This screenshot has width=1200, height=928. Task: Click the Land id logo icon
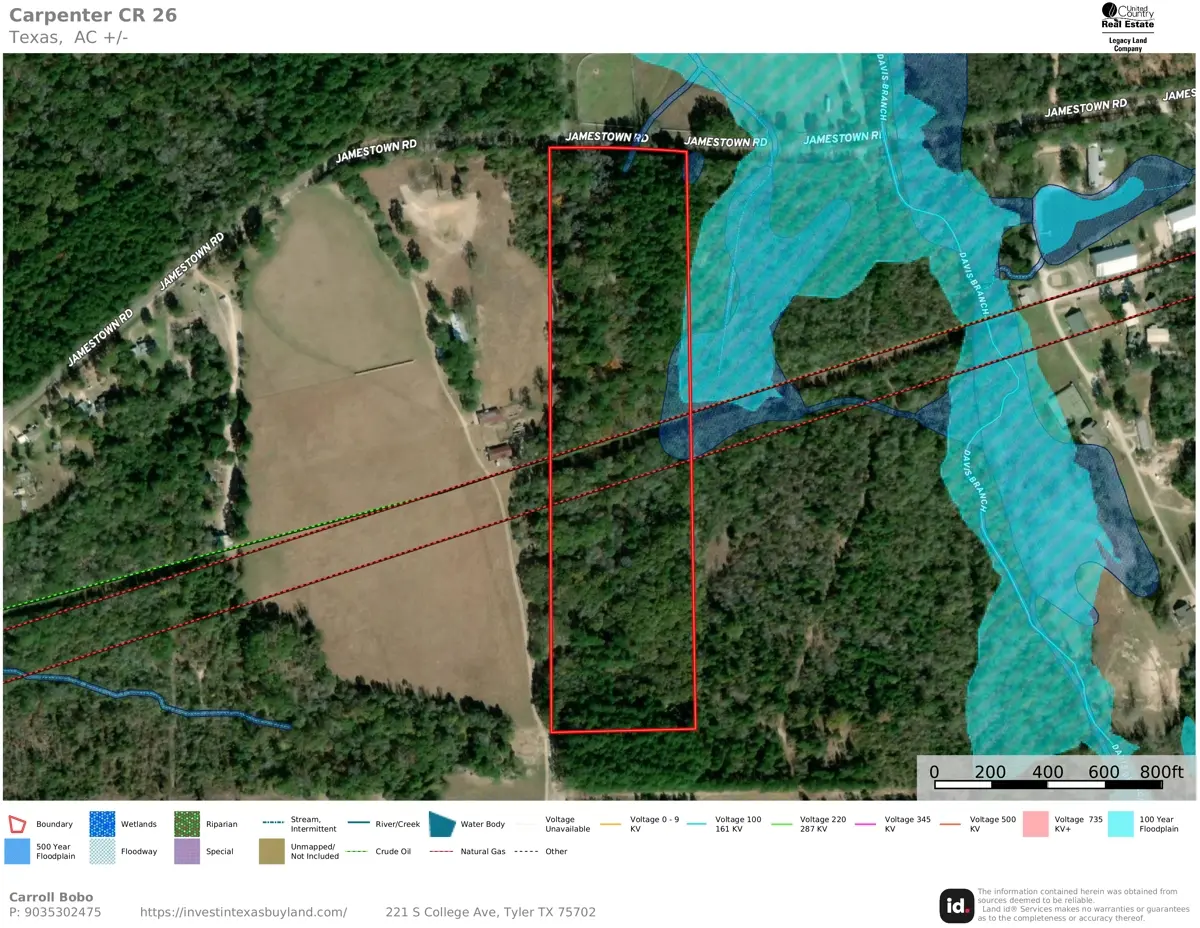pyautogui.click(x=956, y=905)
